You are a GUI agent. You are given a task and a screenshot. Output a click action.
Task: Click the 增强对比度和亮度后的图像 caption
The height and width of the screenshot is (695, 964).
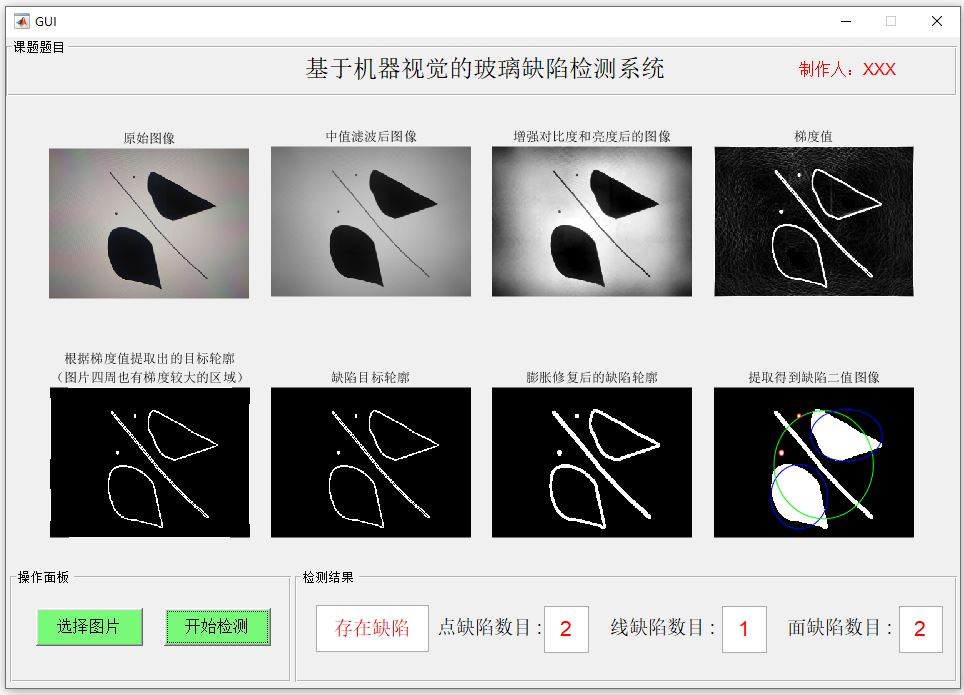tap(591, 136)
